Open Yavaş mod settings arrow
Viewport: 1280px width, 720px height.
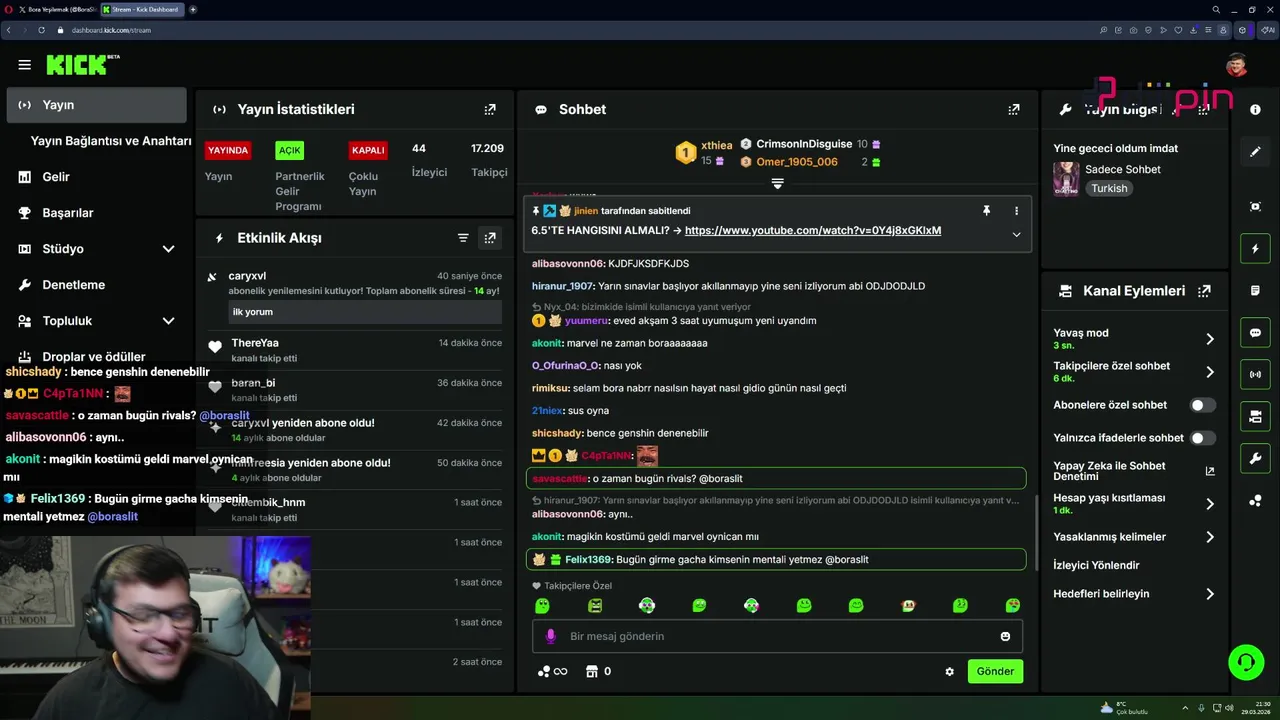pos(1209,339)
